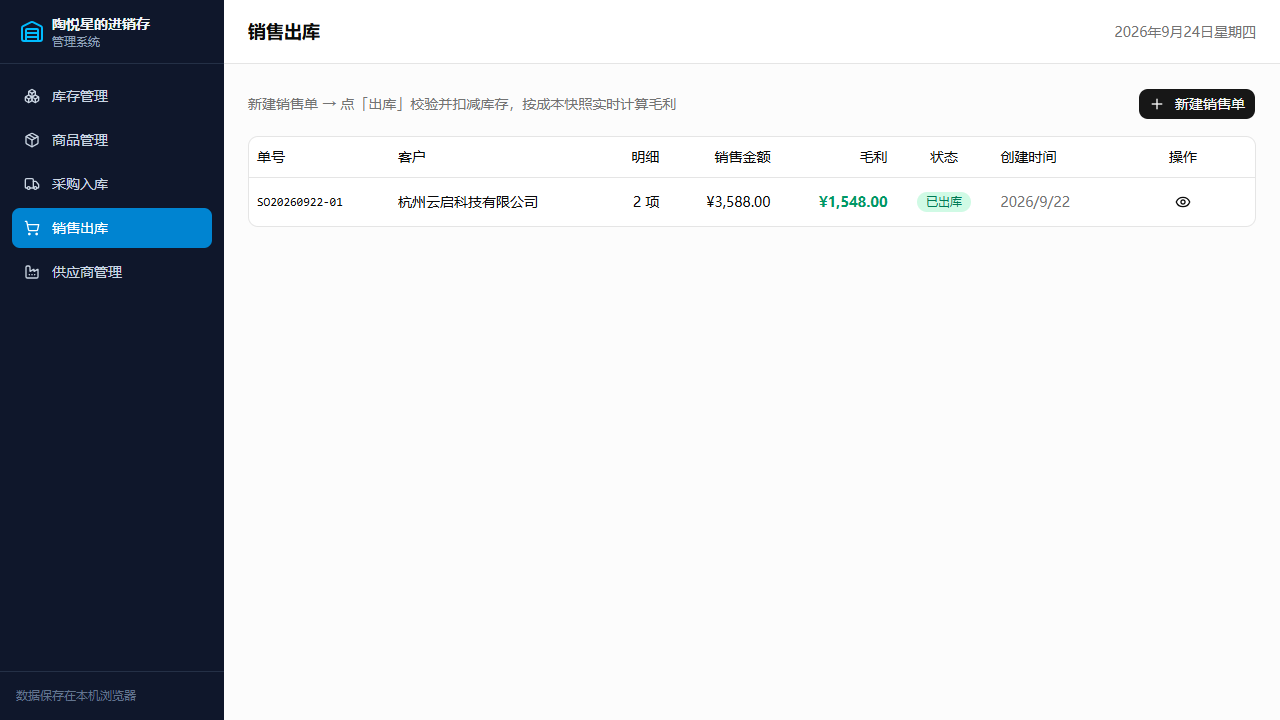Click the 毛利 column header

[x=874, y=157]
